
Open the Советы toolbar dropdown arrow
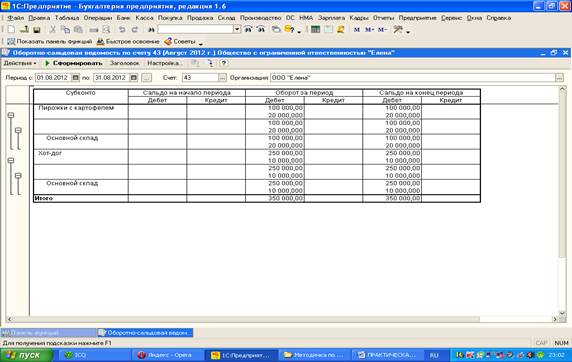[x=201, y=43]
